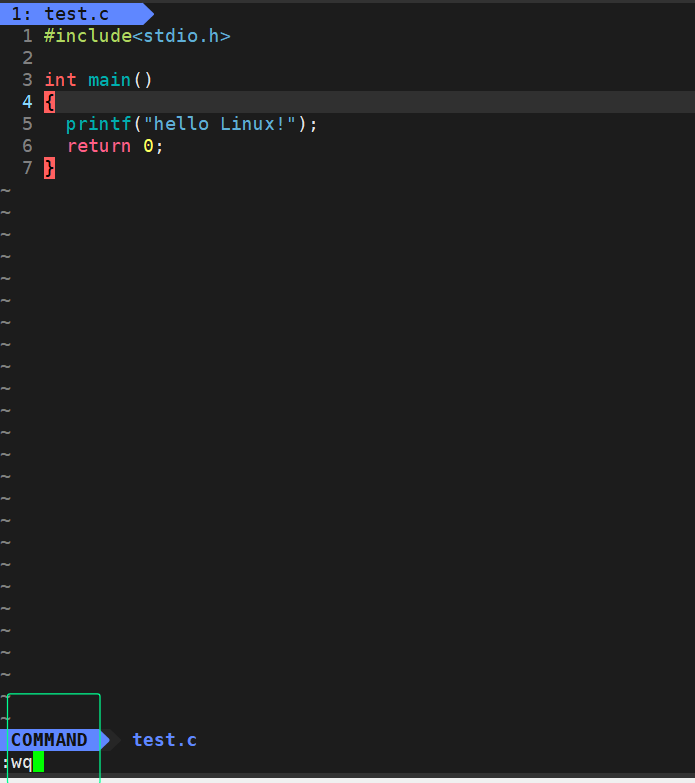Click the 'main' function name

[x=109, y=80]
